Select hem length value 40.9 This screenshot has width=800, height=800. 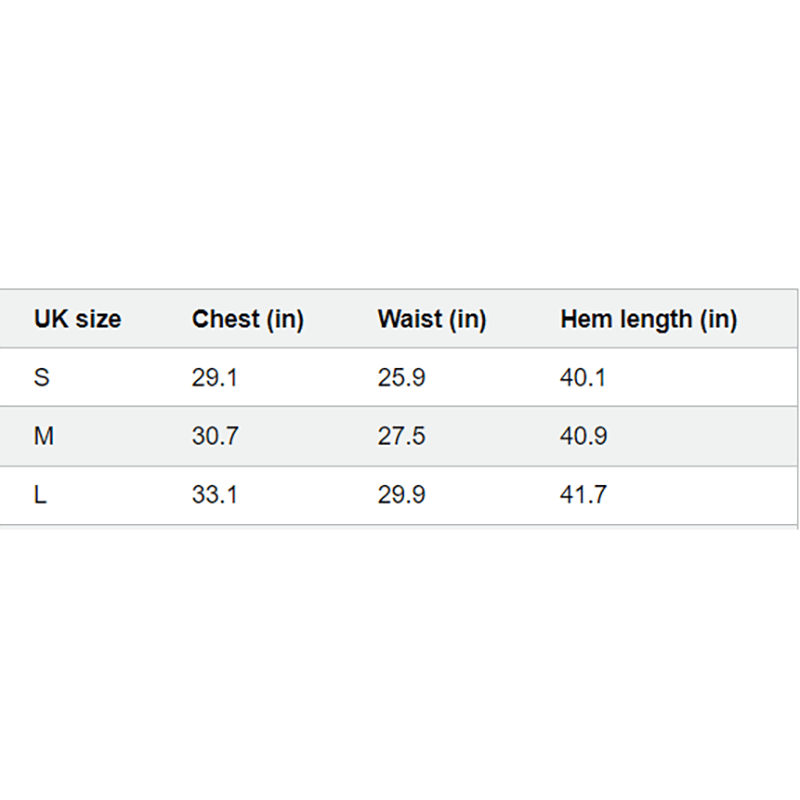(583, 437)
